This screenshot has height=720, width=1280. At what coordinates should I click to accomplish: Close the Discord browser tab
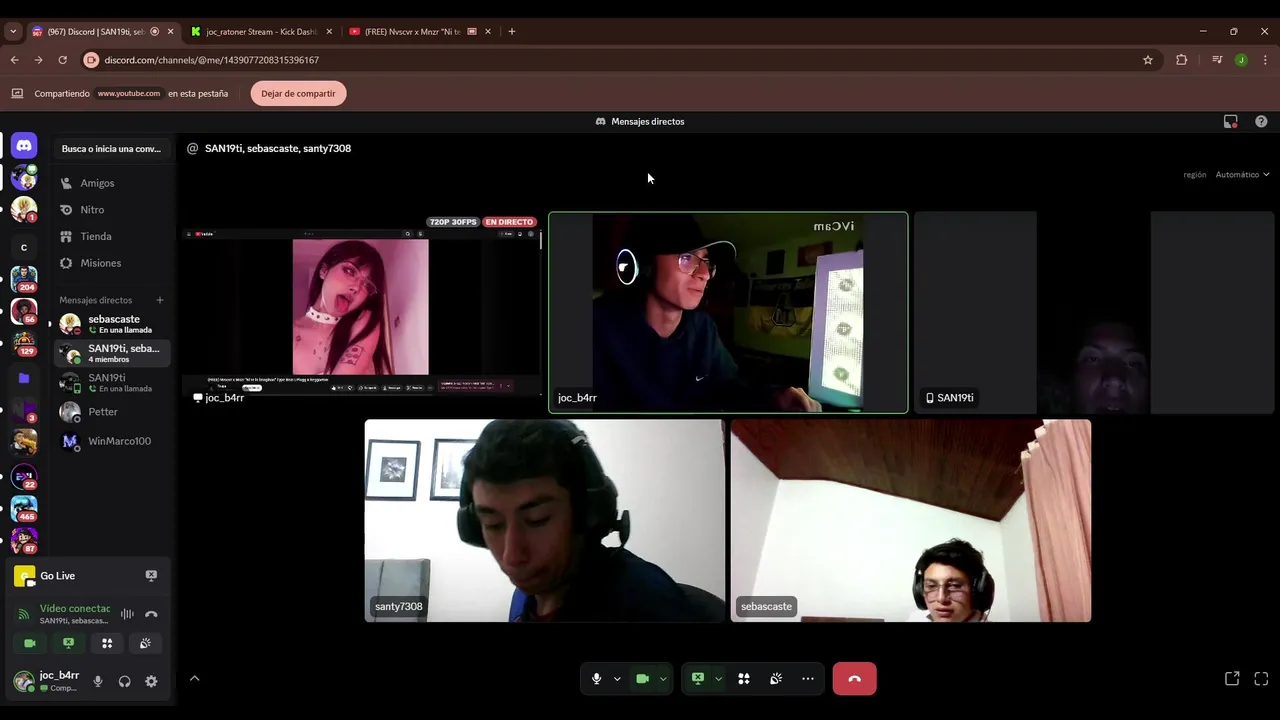point(170,31)
